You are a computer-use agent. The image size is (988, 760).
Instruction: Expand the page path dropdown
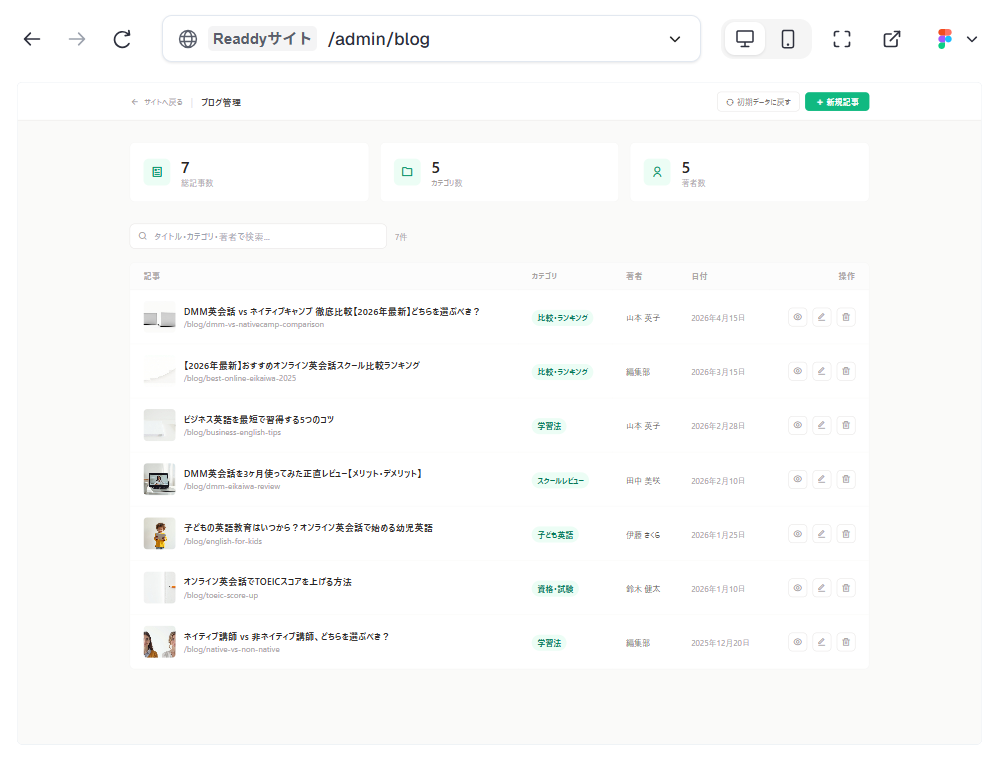click(x=675, y=39)
